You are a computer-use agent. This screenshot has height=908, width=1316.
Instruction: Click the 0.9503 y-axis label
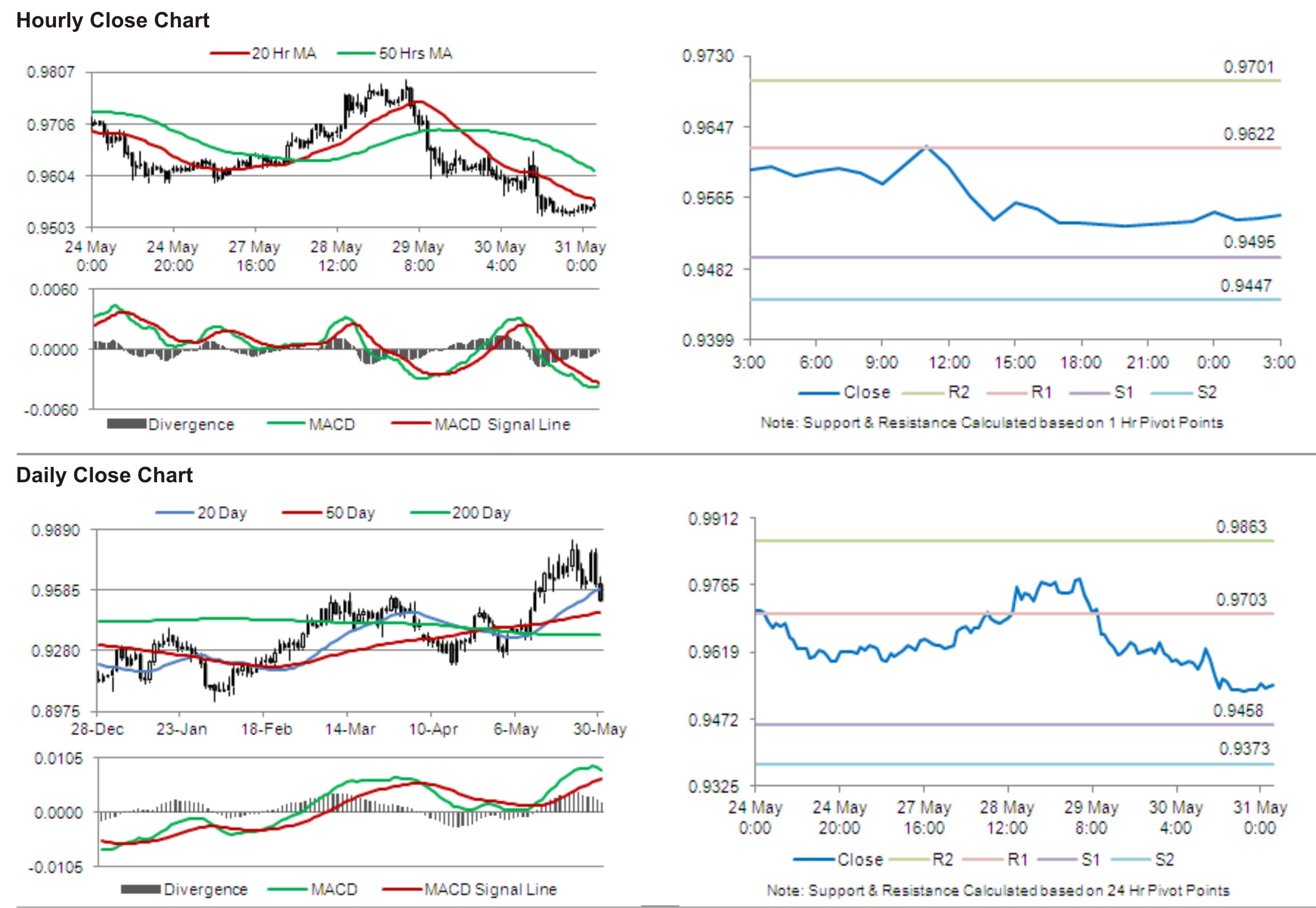point(50,228)
